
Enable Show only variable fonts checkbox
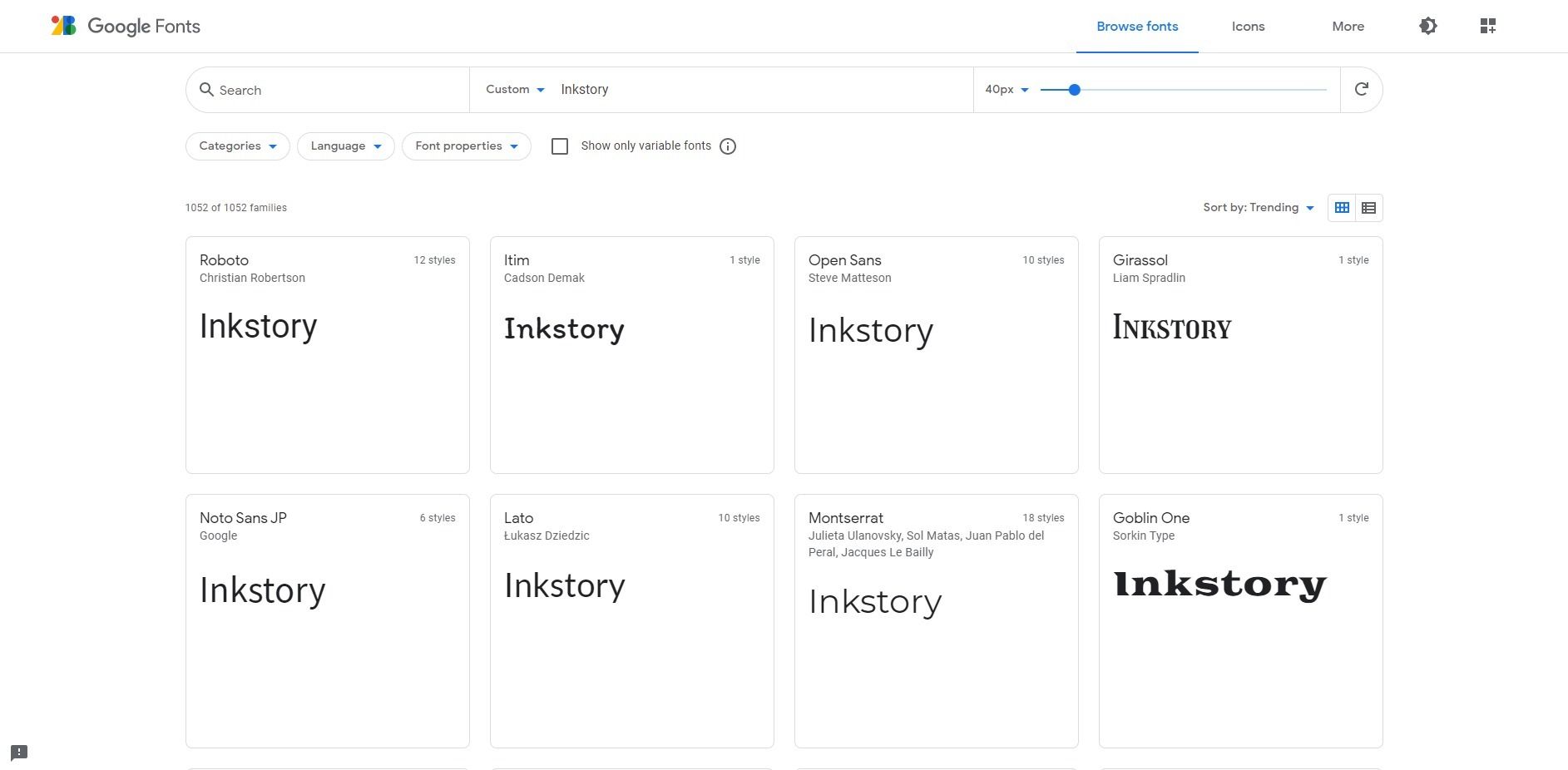click(x=560, y=146)
